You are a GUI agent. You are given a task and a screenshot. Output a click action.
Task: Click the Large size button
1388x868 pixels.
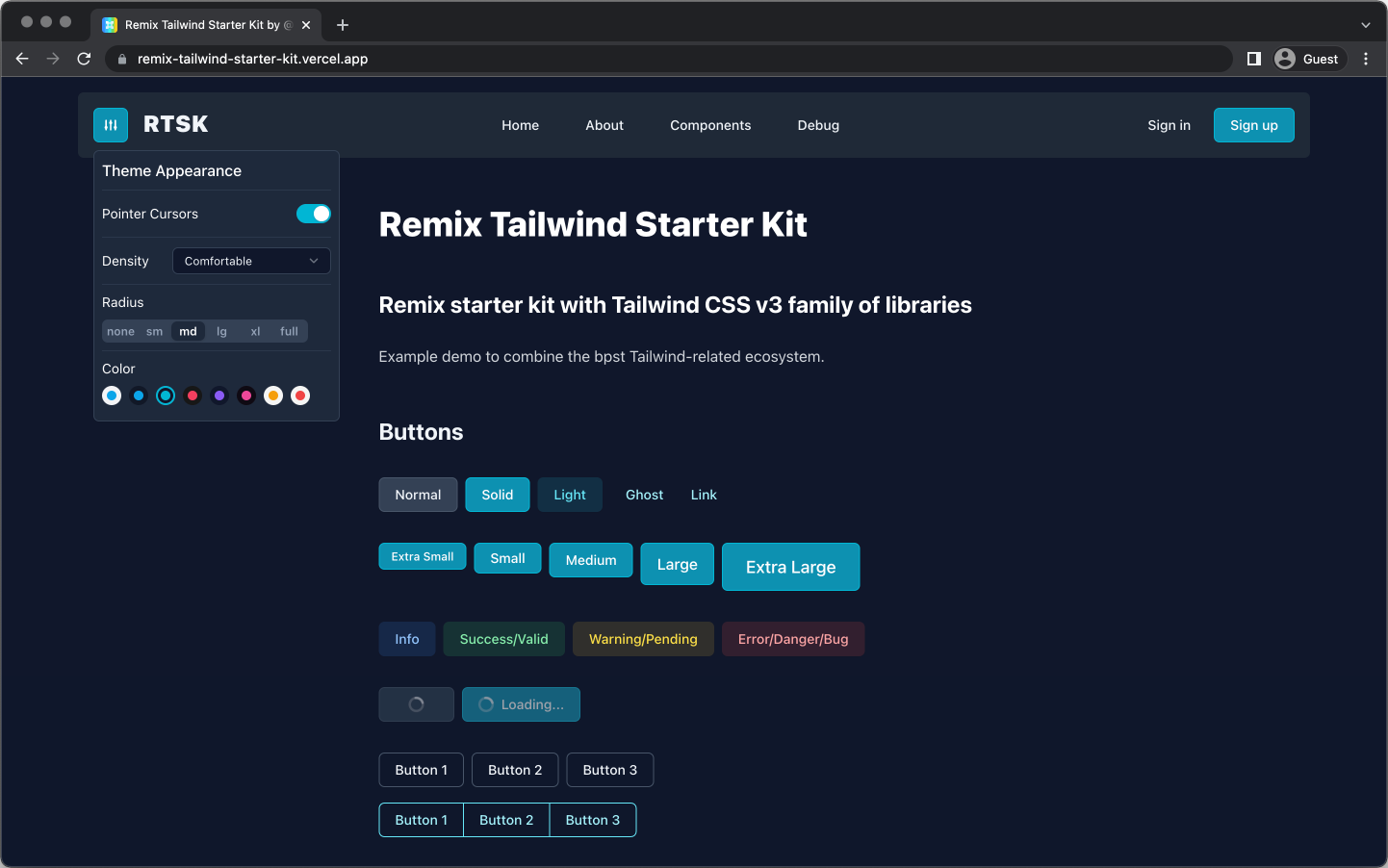(x=677, y=564)
